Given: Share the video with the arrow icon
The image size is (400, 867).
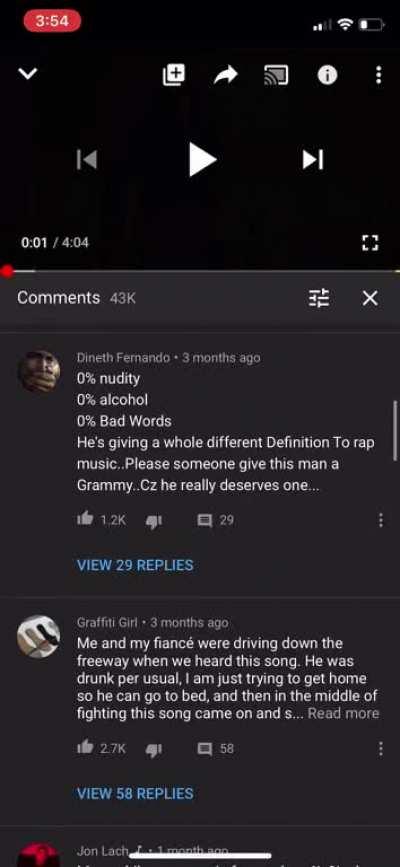Looking at the screenshot, I should coord(226,75).
